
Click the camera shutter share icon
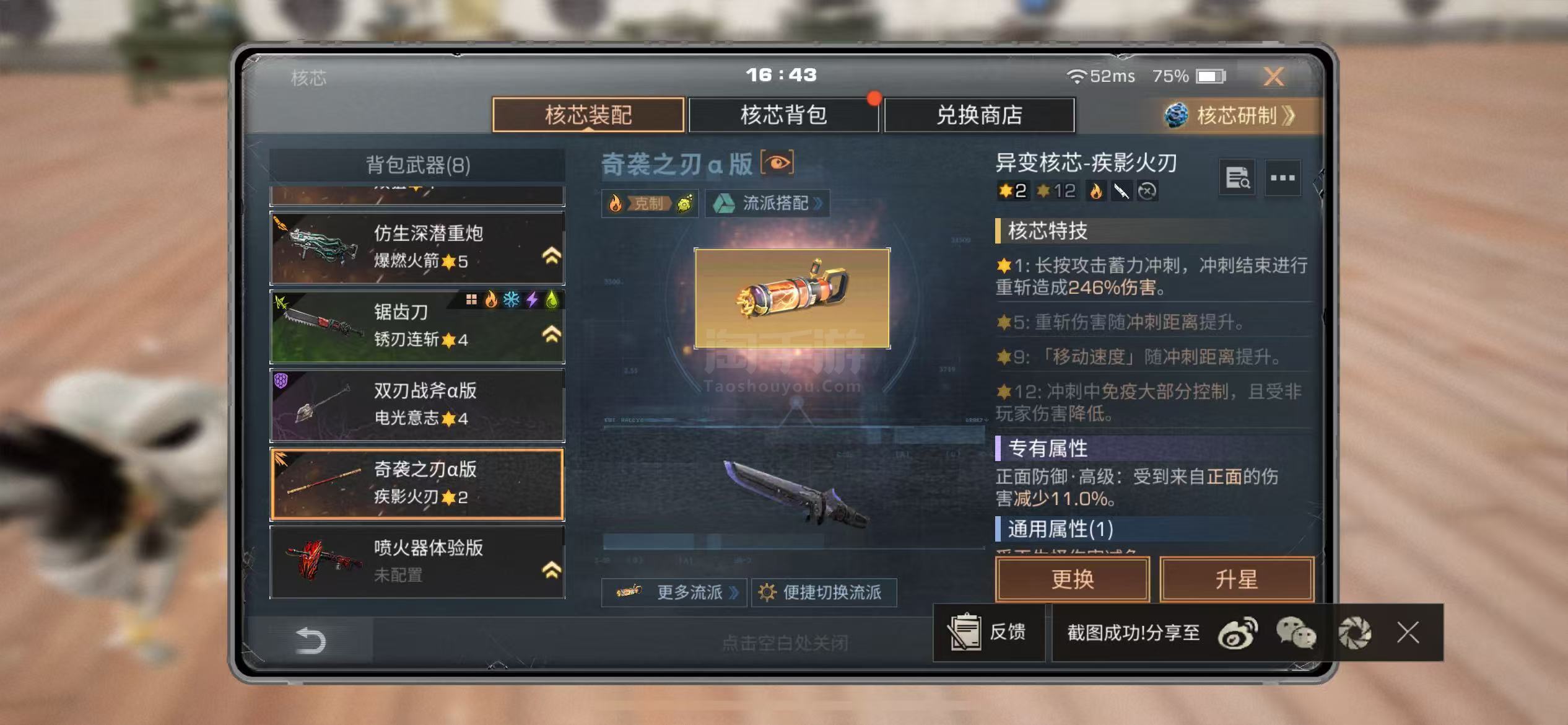[1354, 633]
